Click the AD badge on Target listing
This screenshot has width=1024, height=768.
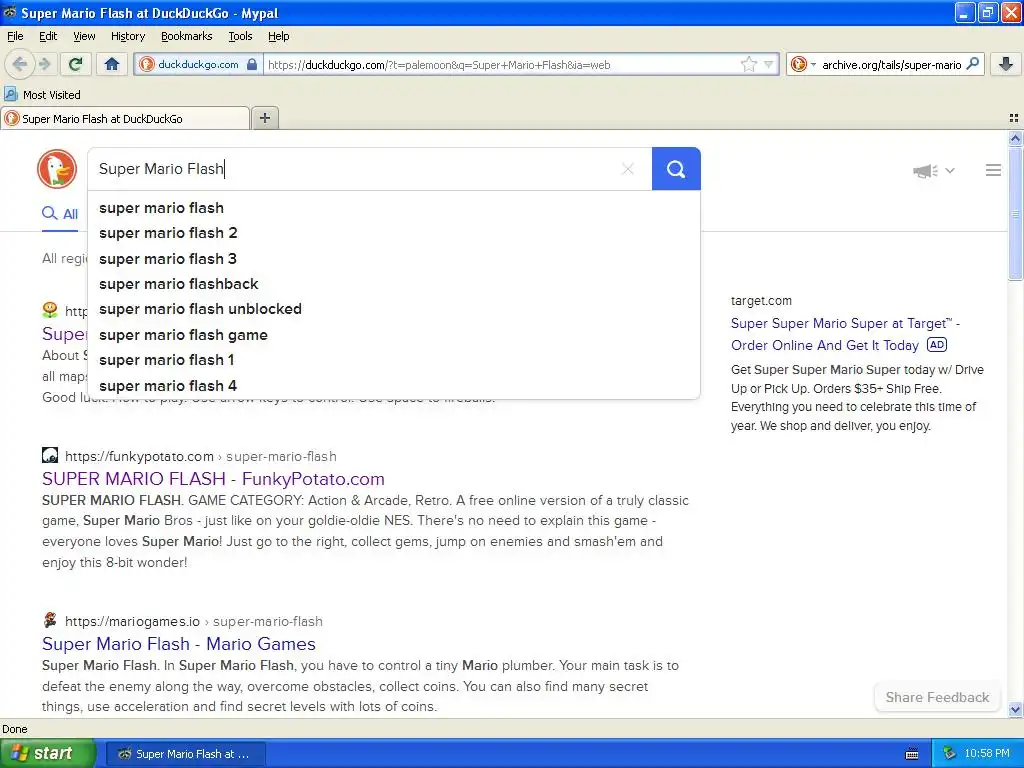[x=937, y=345]
